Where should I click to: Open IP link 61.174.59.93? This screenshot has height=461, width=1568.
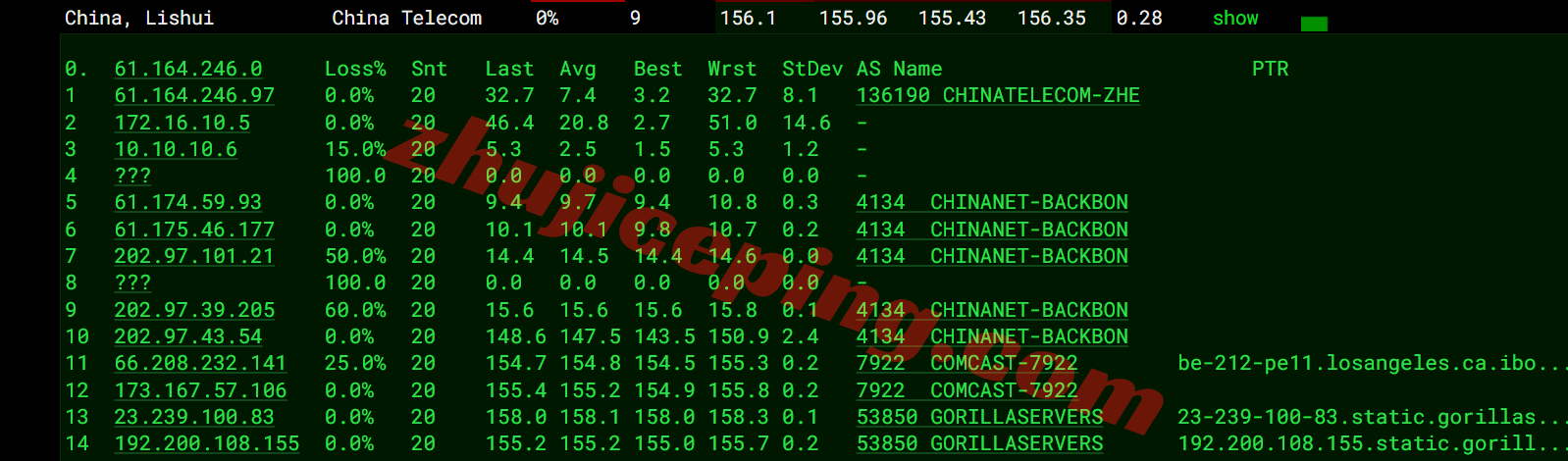188,202
